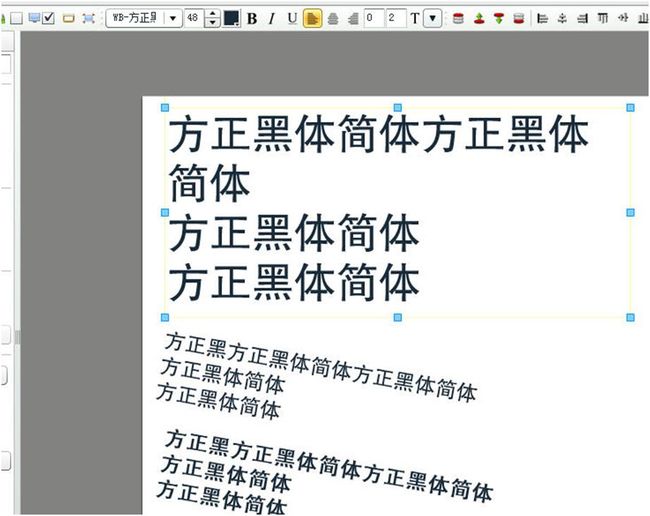Decrease font size with down arrow
650x516 pixels.
click(212, 23)
